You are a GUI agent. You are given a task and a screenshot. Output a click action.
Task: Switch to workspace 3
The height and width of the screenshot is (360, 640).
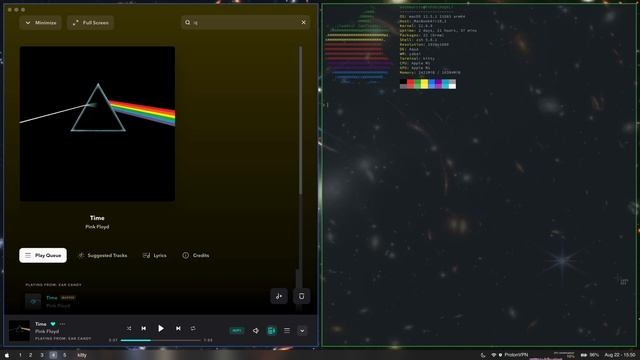(42, 355)
